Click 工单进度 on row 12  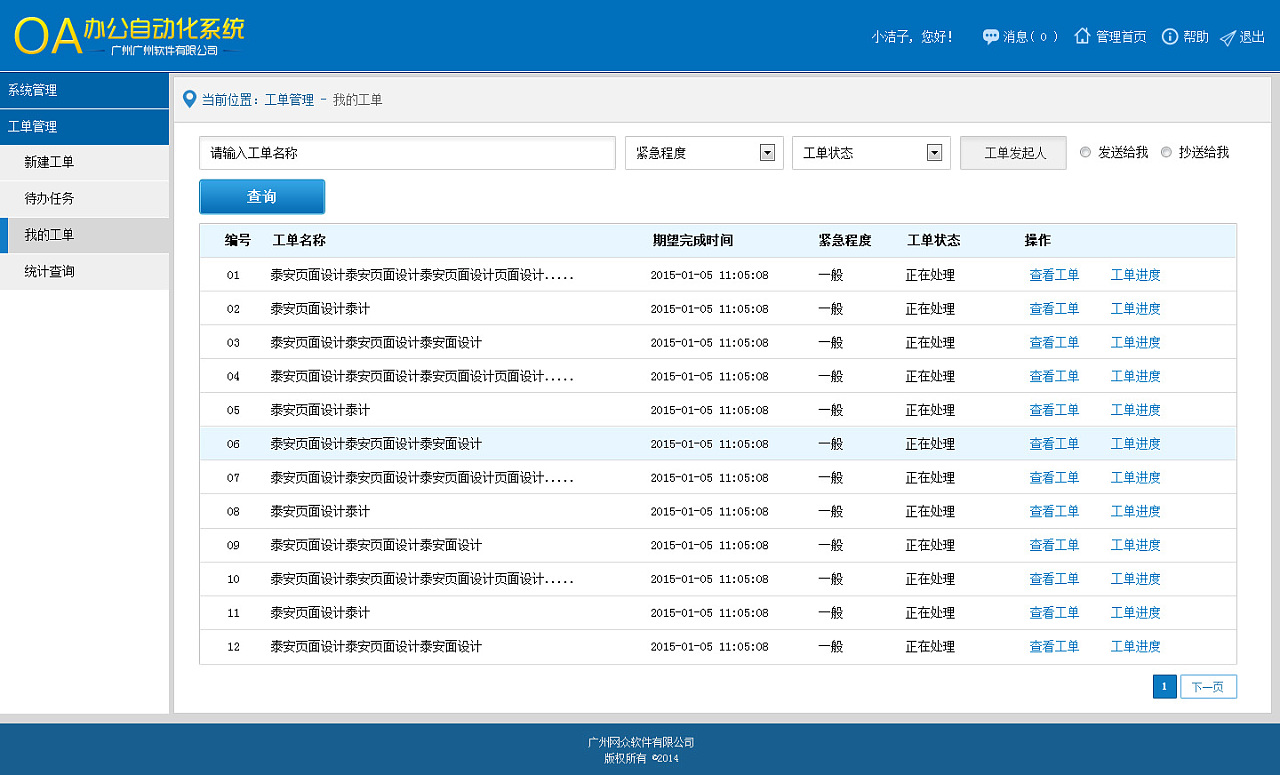1135,646
